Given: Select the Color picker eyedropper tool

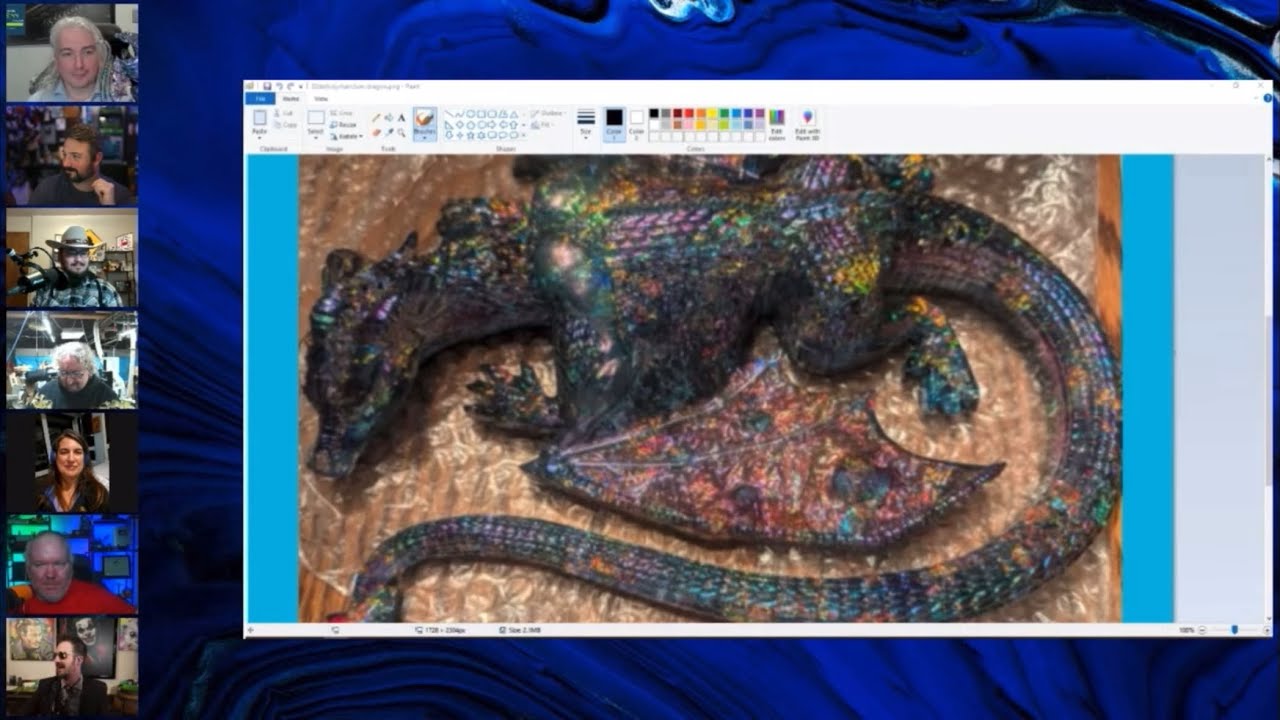Looking at the screenshot, I should 389,132.
